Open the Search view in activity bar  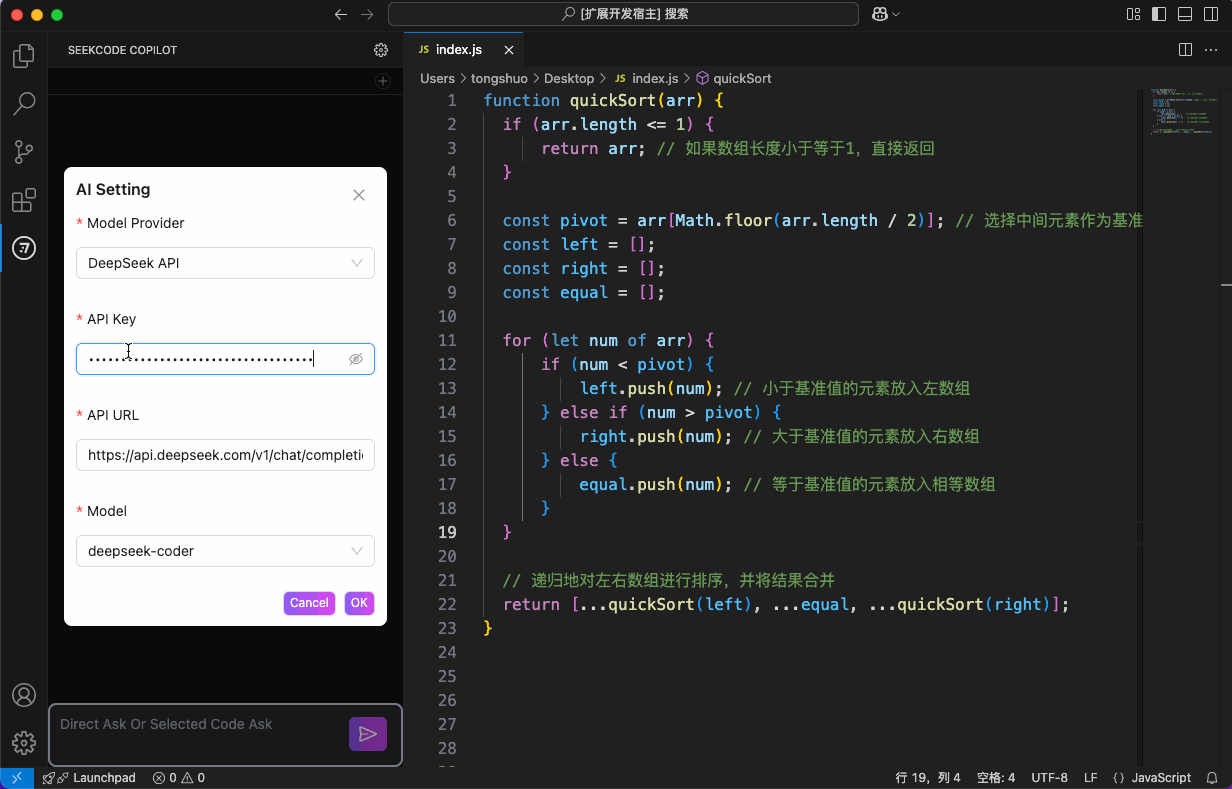click(x=24, y=103)
